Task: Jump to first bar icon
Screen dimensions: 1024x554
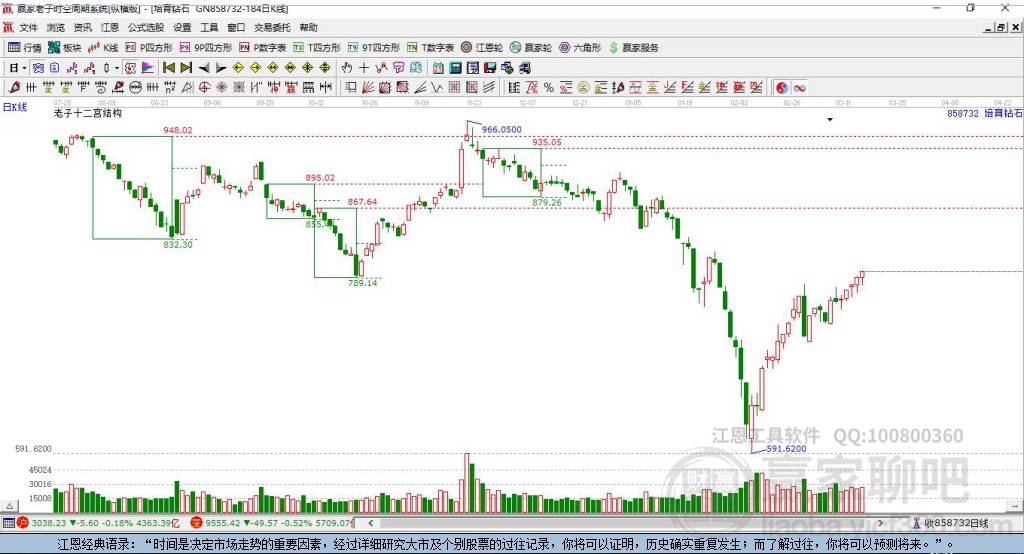Action: (x=169, y=67)
